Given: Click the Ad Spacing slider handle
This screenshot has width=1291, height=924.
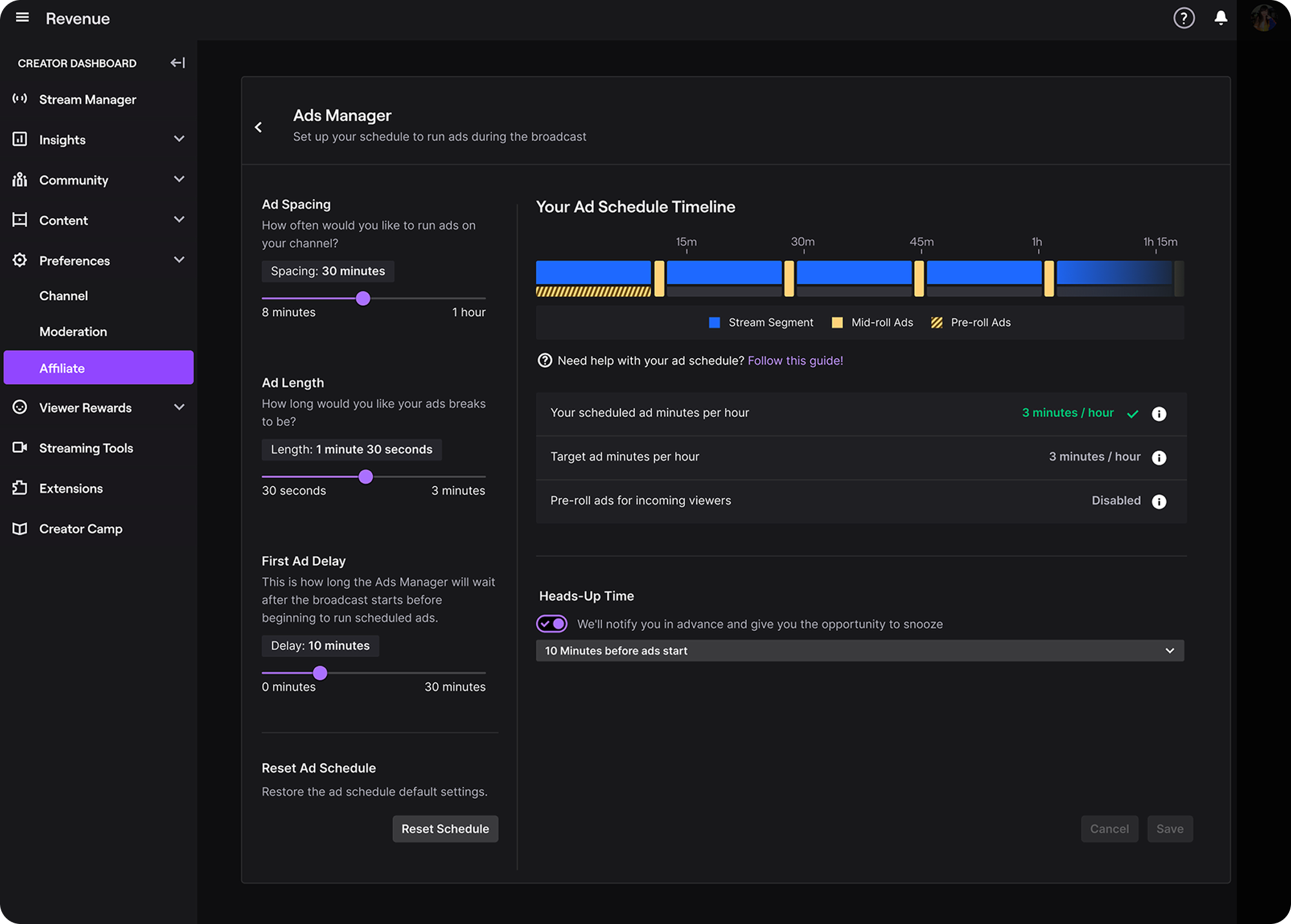Looking at the screenshot, I should (363, 298).
